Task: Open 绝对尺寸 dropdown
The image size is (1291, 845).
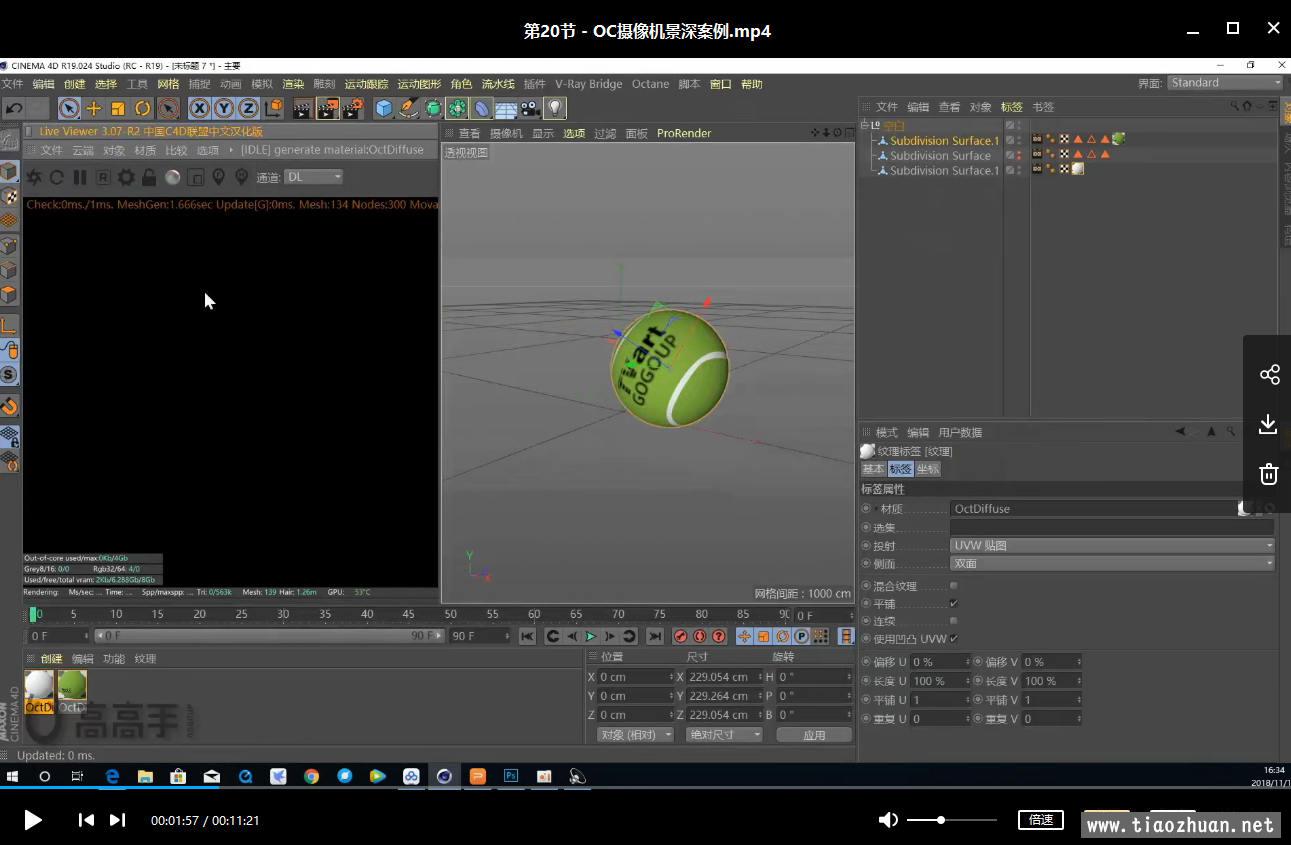Action: (724, 735)
